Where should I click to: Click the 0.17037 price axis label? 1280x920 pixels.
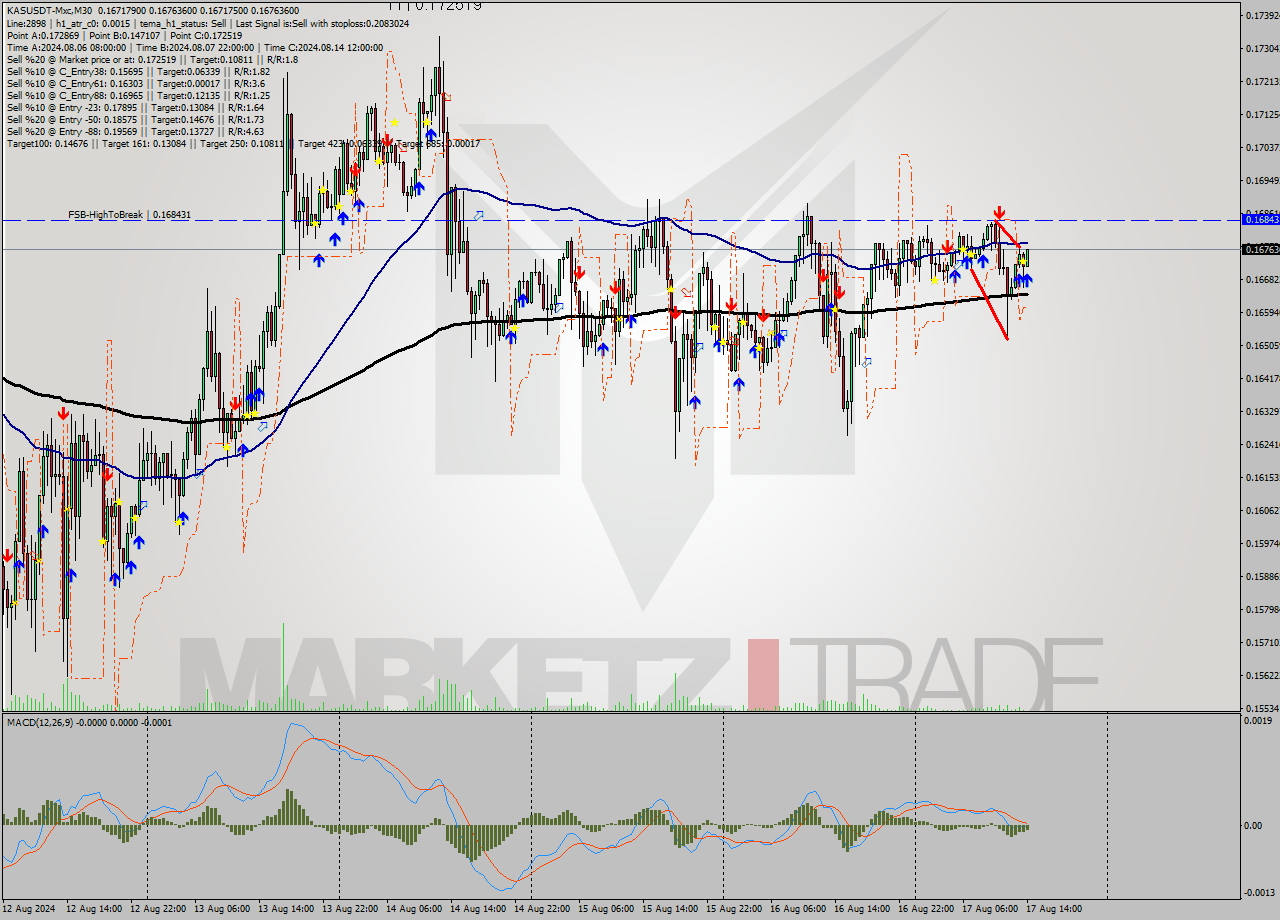point(1261,147)
